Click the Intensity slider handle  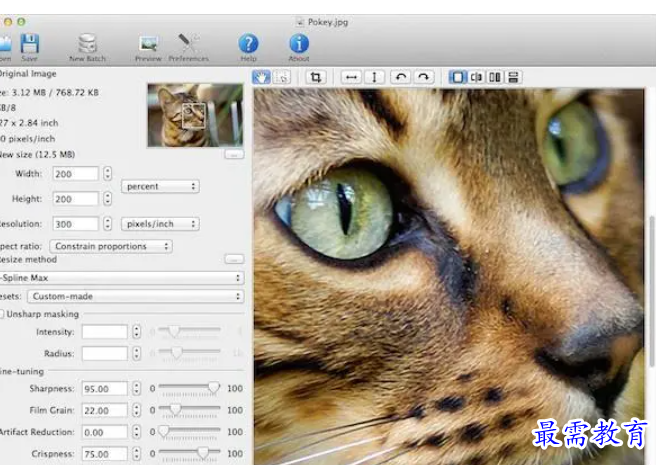tap(174, 331)
